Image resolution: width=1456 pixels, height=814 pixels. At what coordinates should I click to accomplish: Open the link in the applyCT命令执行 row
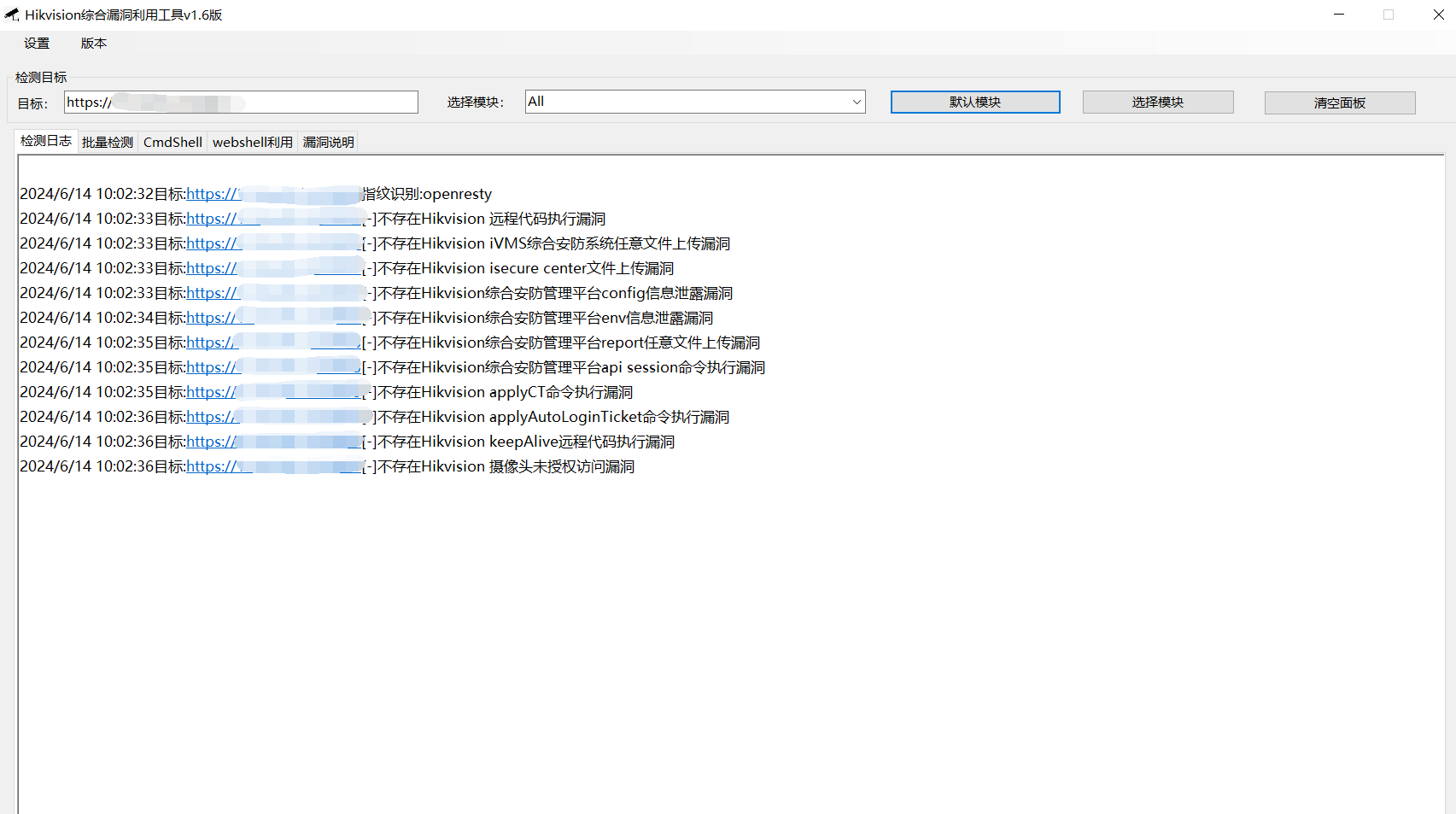pyautogui.click(x=274, y=393)
